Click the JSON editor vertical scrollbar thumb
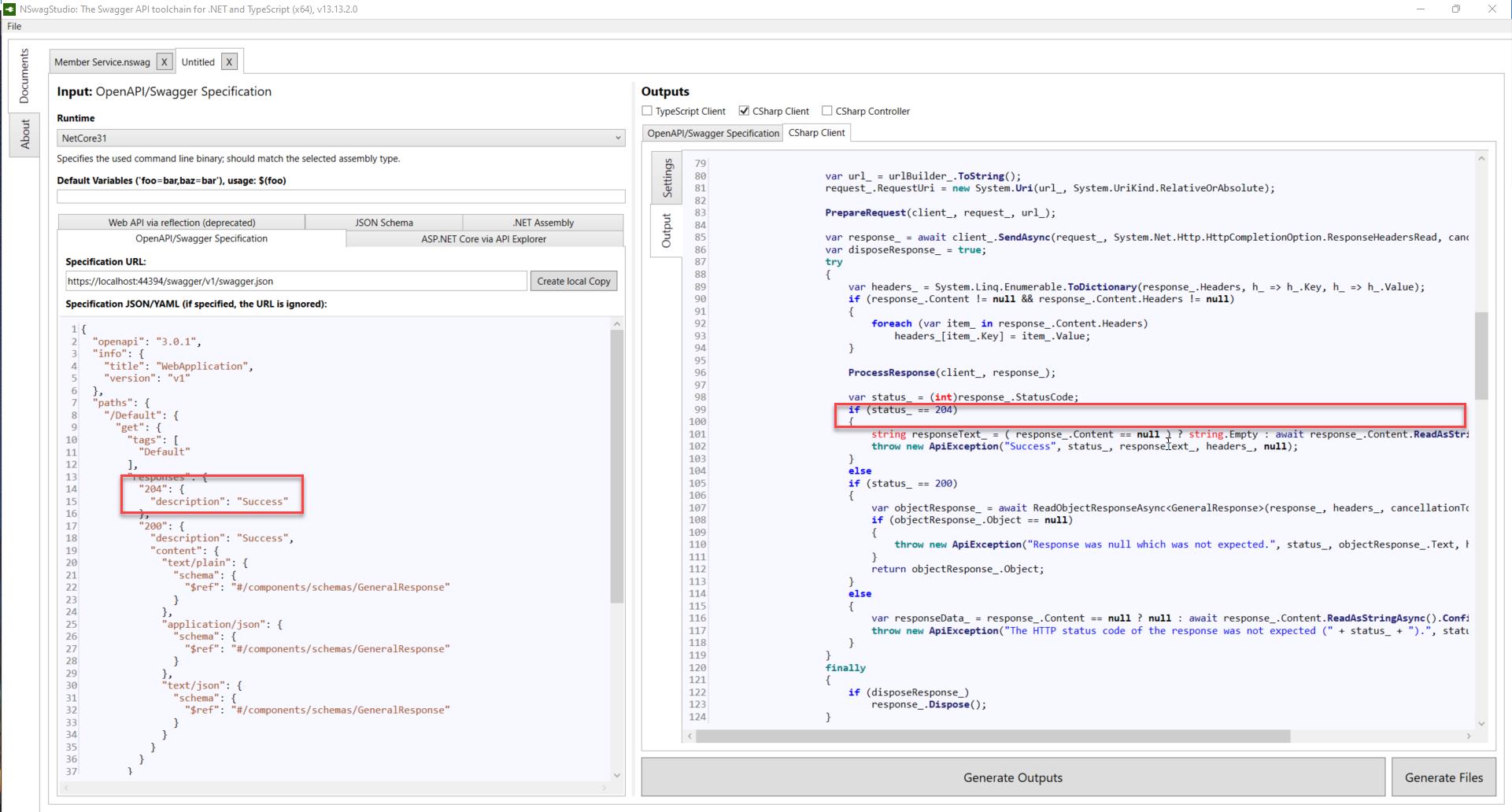 (617, 467)
